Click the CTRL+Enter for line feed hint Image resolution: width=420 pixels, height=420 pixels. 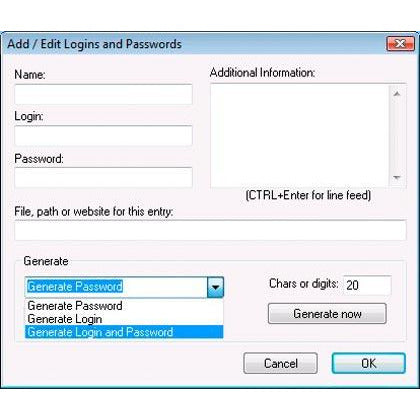pos(308,195)
